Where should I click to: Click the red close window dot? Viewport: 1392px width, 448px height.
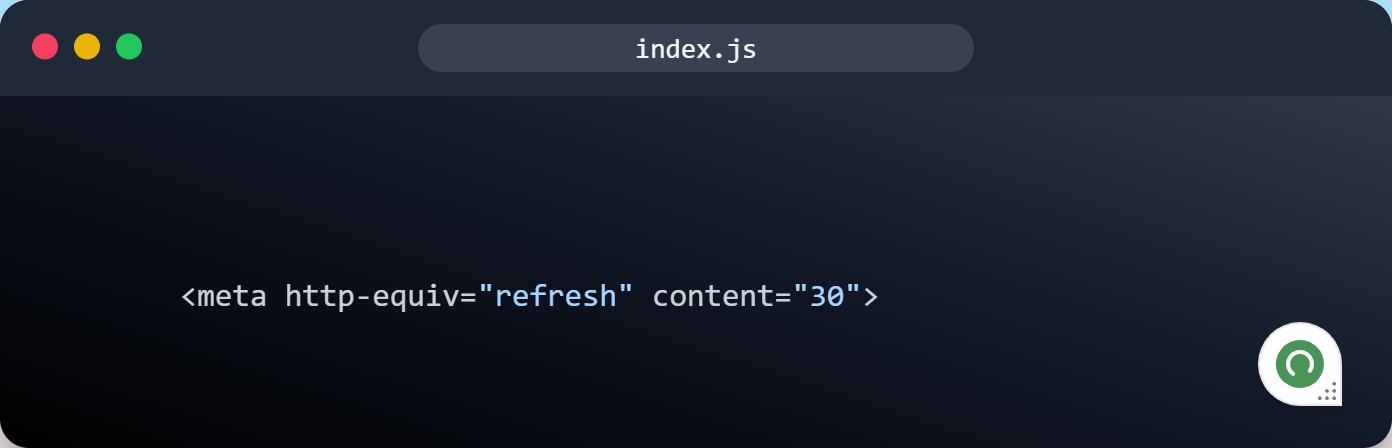point(45,47)
